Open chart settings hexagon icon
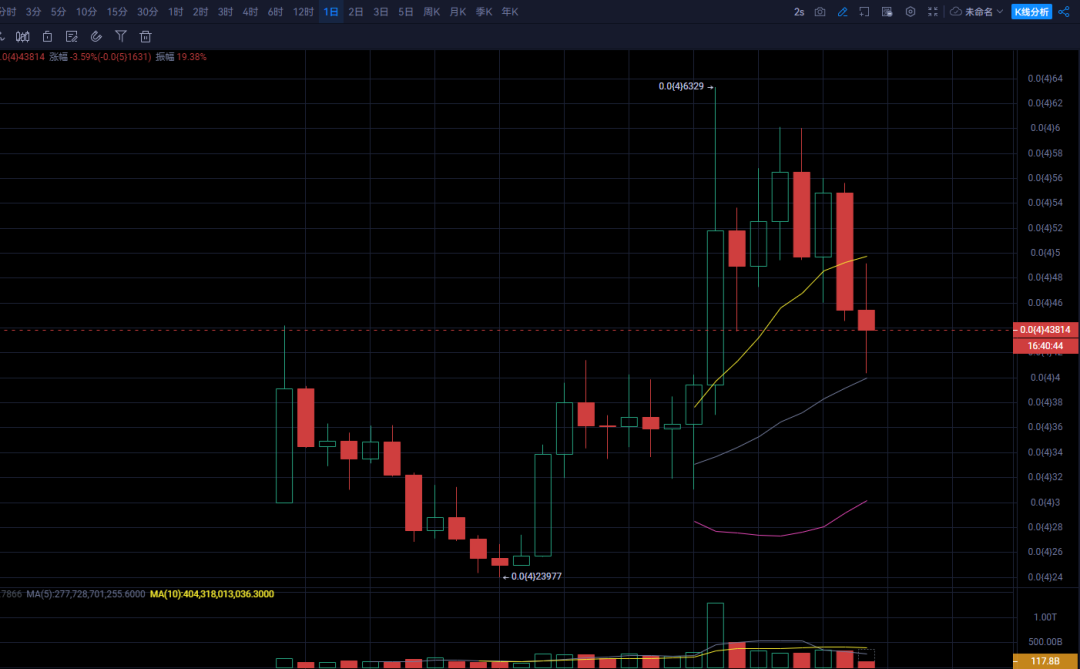Viewport: 1080px width, 669px height. click(911, 12)
